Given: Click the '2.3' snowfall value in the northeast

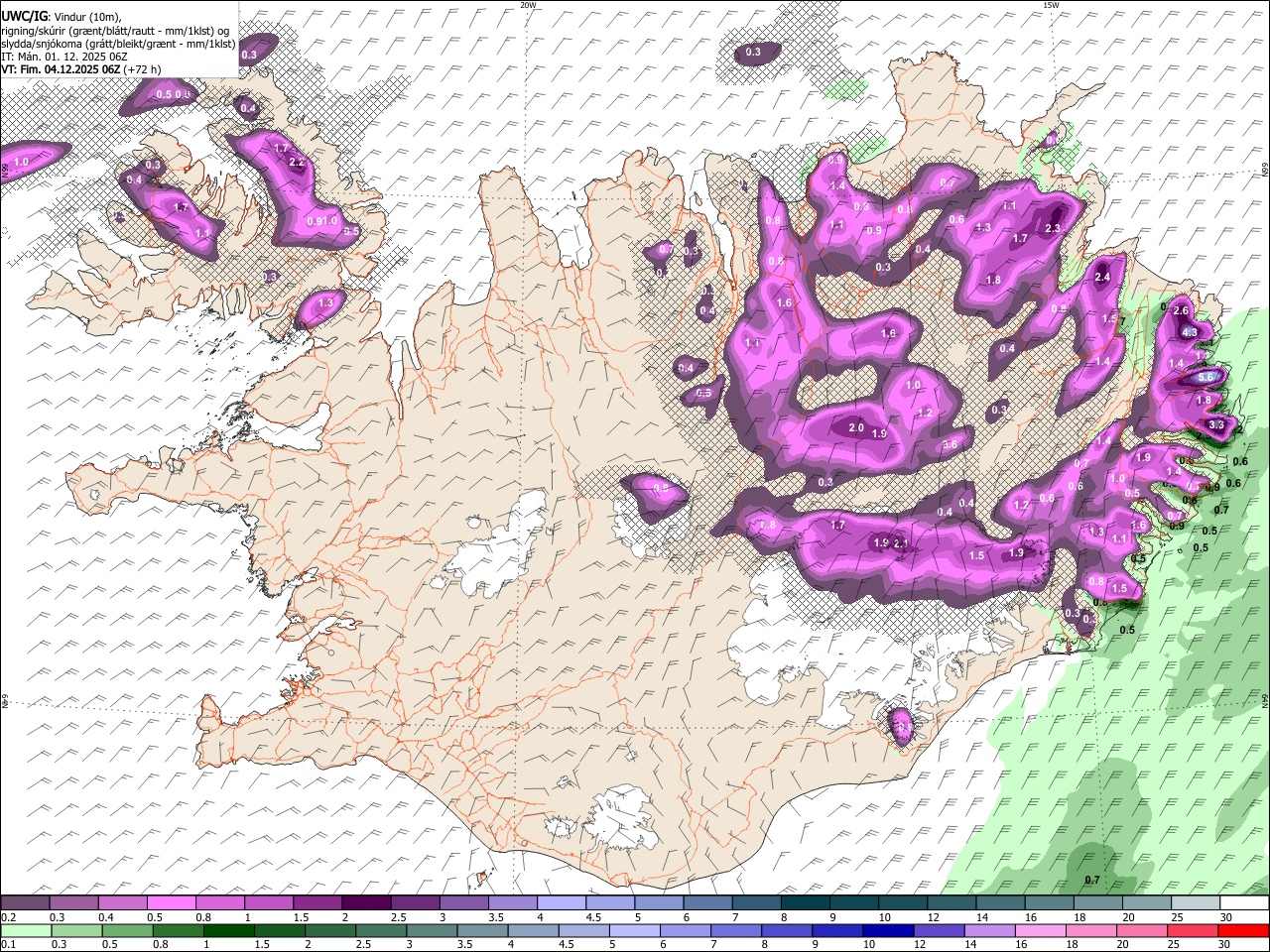Looking at the screenshot, I should (x=1053, y=228).
